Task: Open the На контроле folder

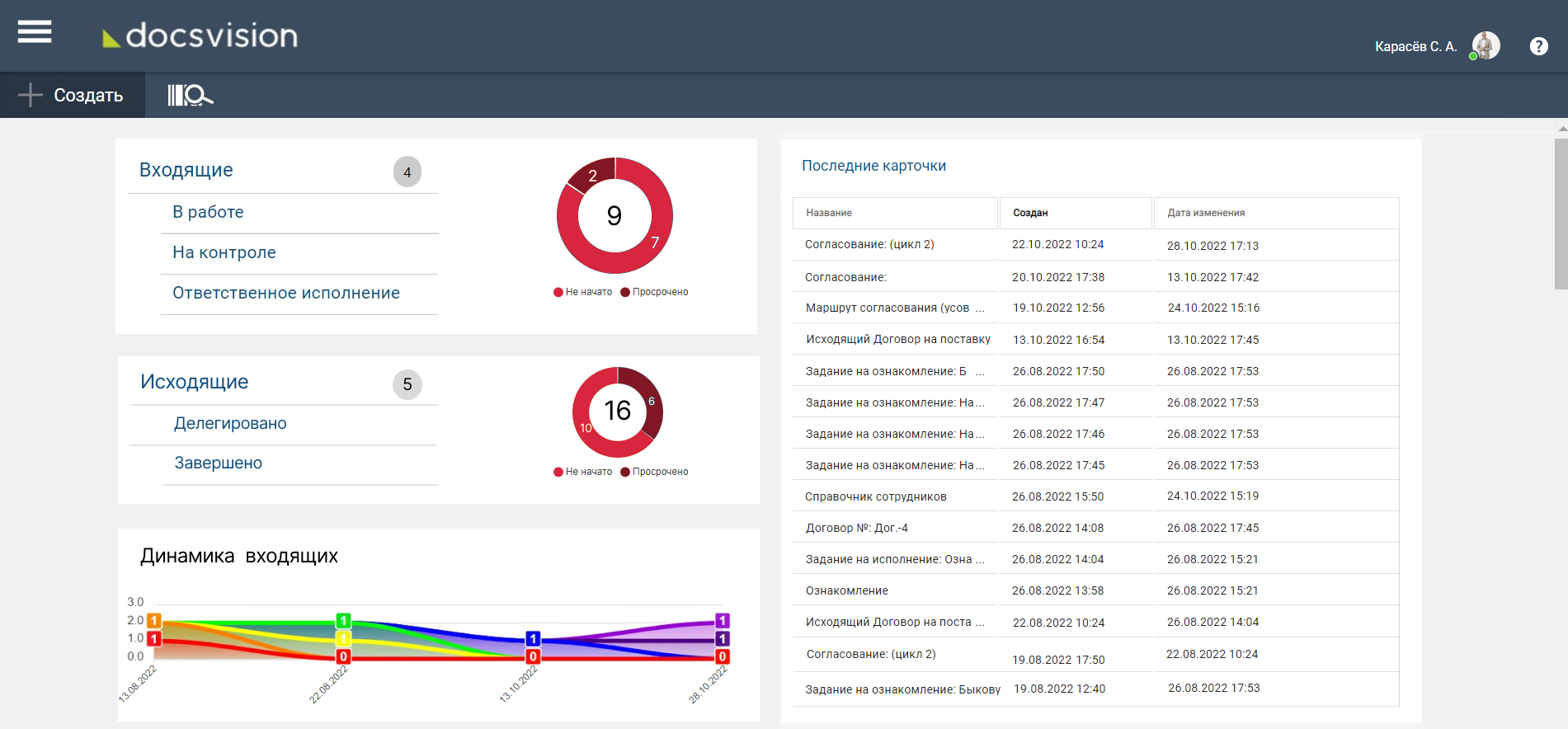Action: click(x=224, y=252)
